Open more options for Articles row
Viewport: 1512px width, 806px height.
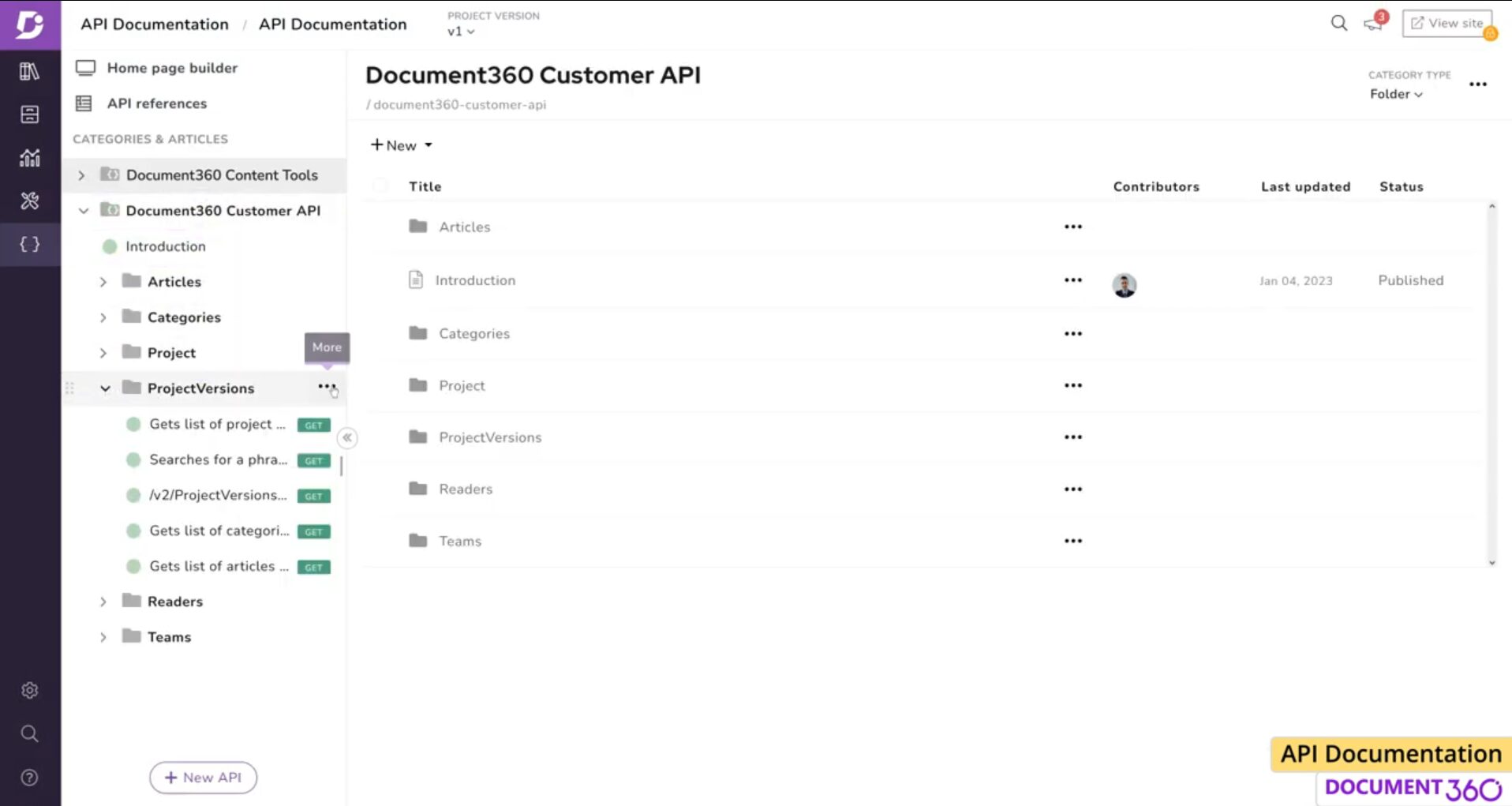(1073, 227)
